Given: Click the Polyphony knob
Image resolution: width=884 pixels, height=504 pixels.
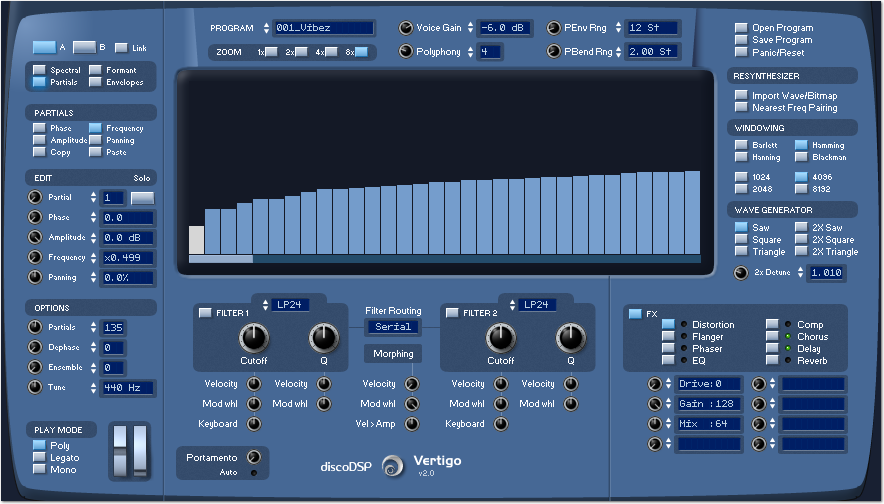Looking at the screenshot, I should coord(406,51).
